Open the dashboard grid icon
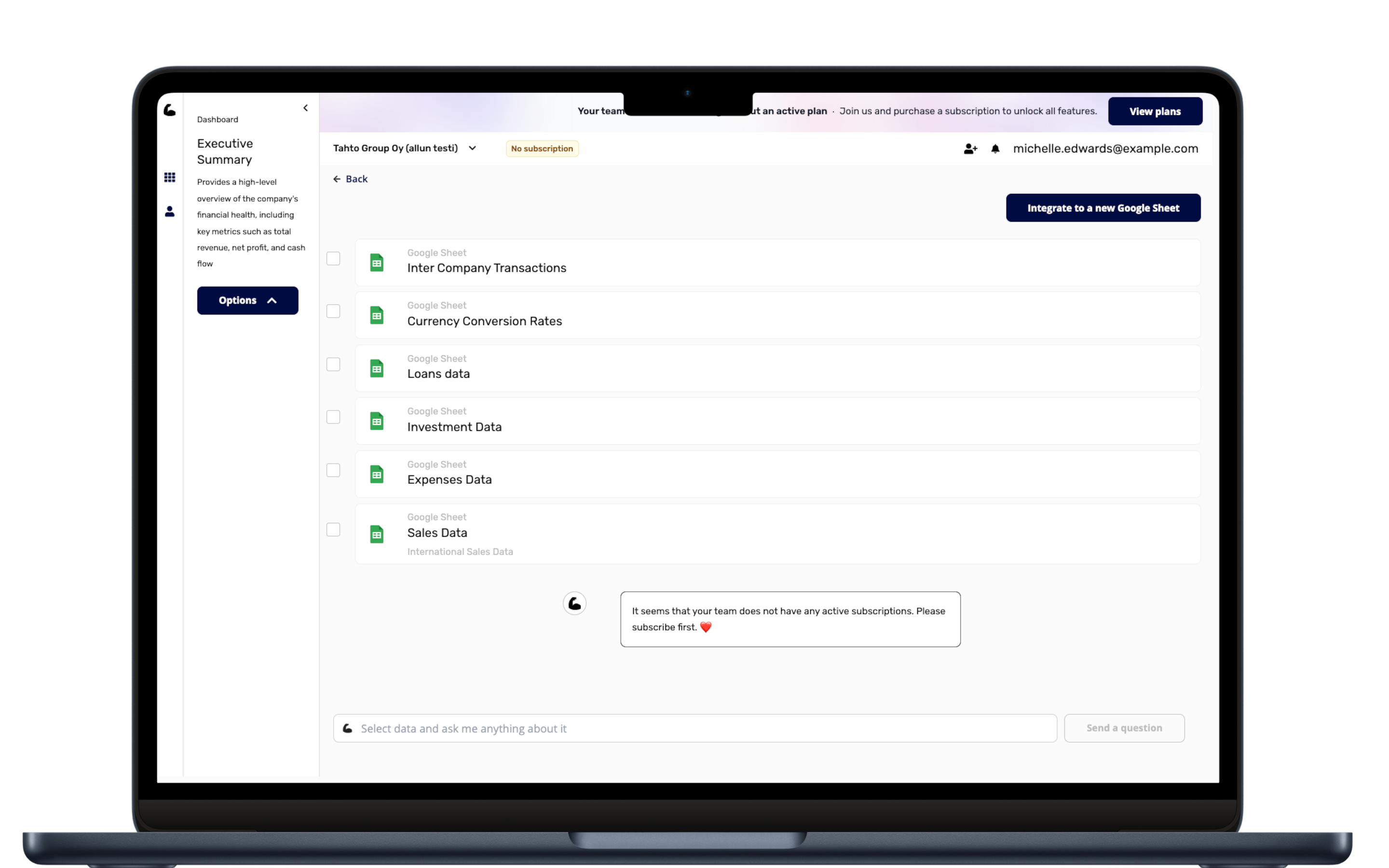This screenshot has width=1389, height=868. click(x=170, y=177)
